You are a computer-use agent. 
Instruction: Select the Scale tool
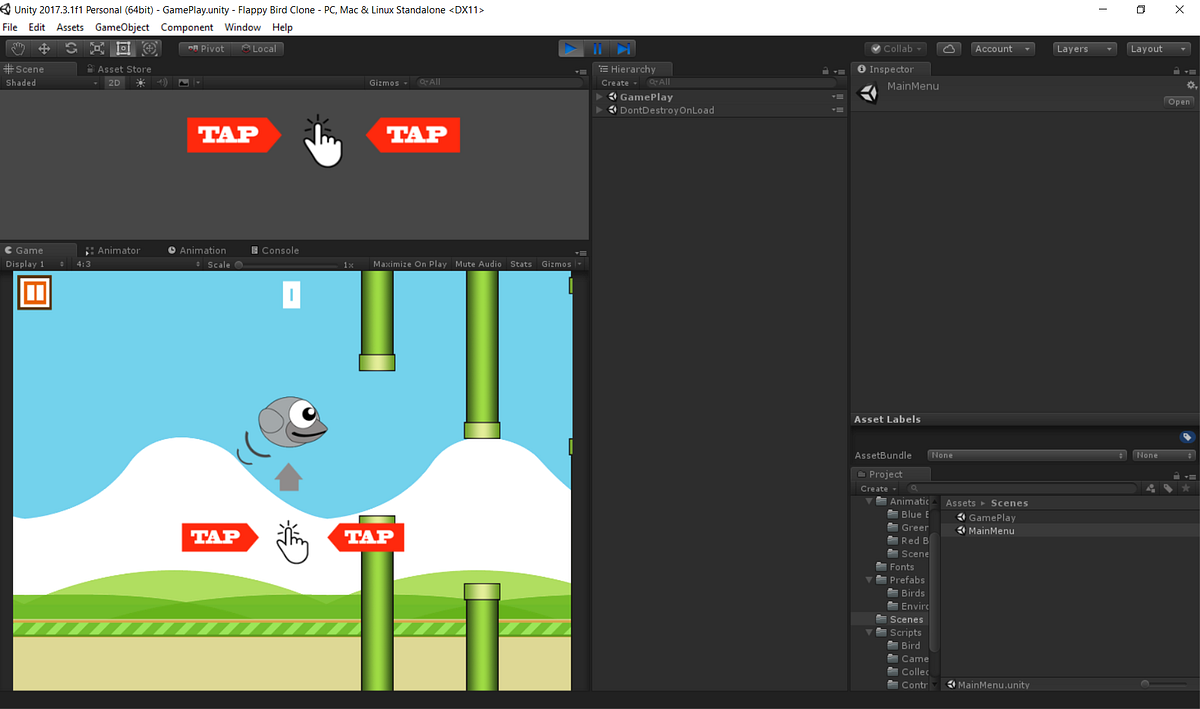96,47
